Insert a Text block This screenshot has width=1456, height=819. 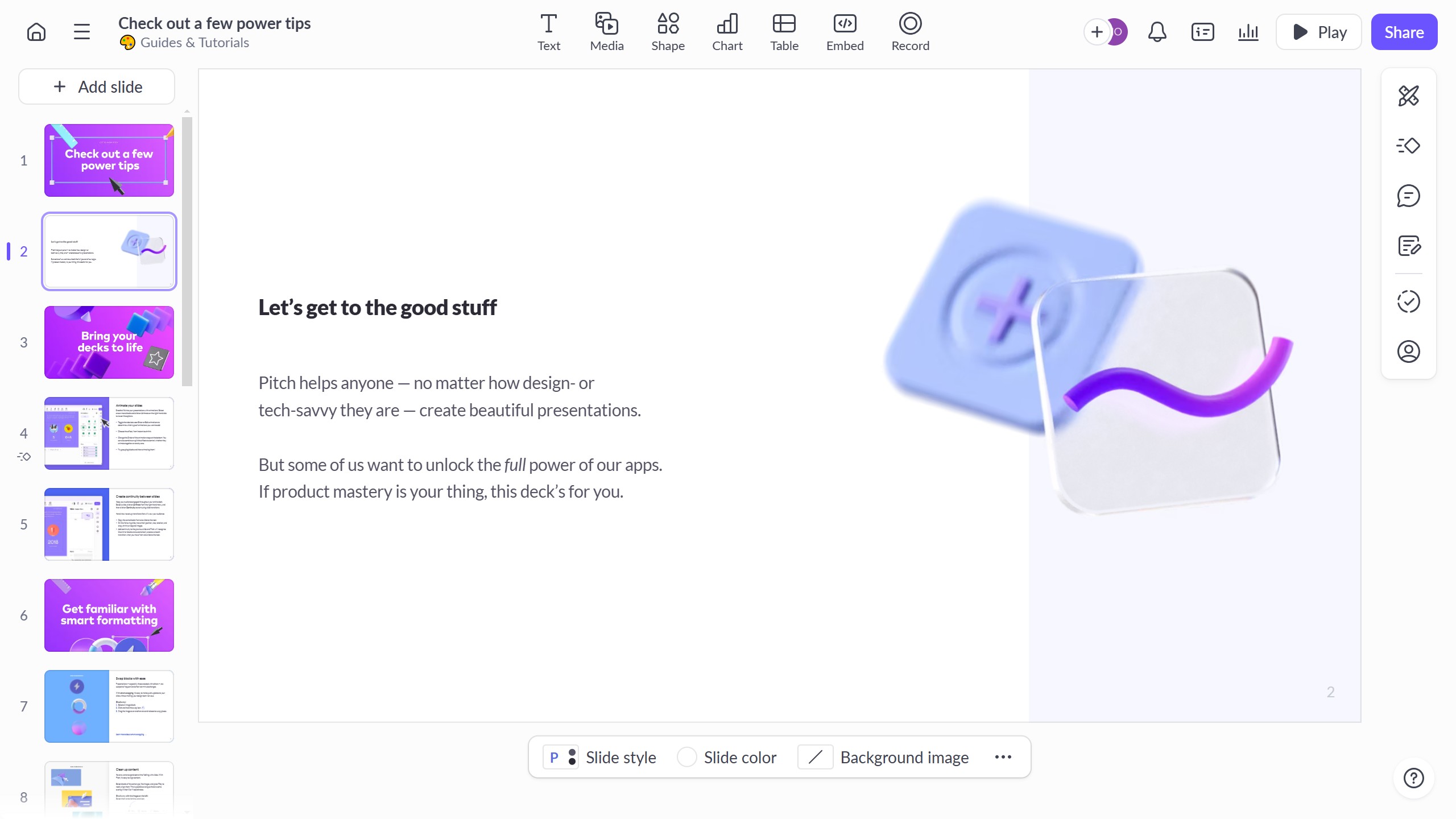pyautogui.click(x=549, y=32)
